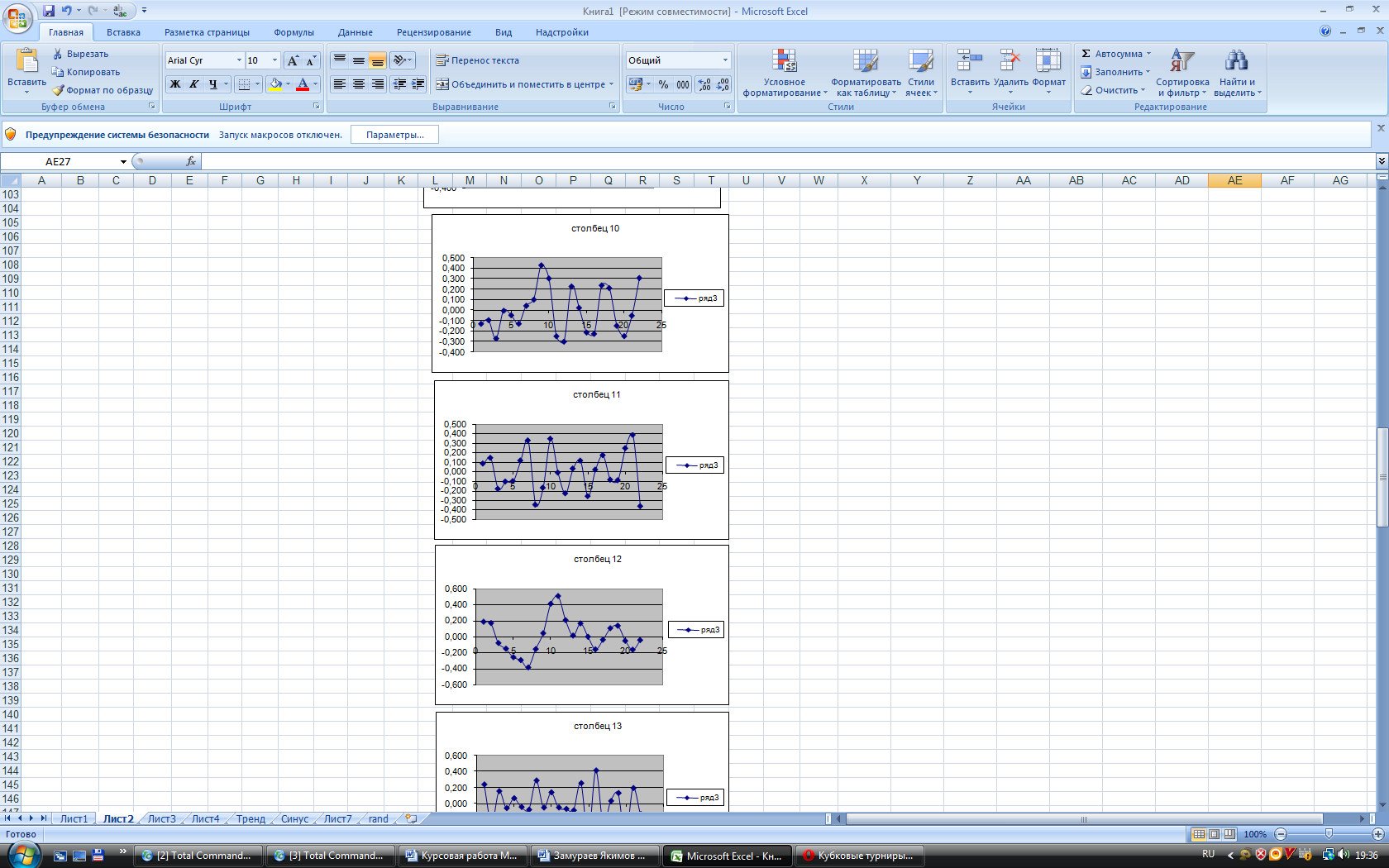1389x868 pixels.
Task: Open the Name Box dropdown arrow
Action: tap(123, 161)
